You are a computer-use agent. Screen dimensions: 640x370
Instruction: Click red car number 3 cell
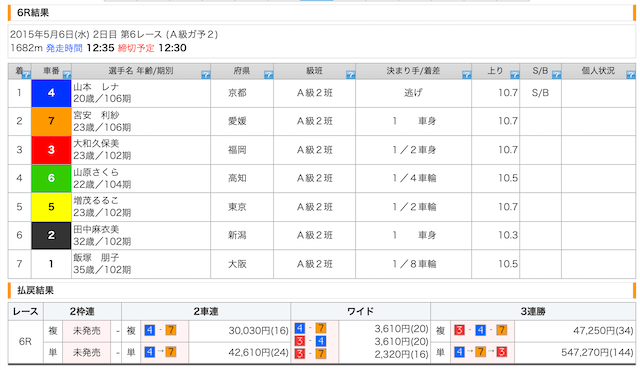(51, 150)
